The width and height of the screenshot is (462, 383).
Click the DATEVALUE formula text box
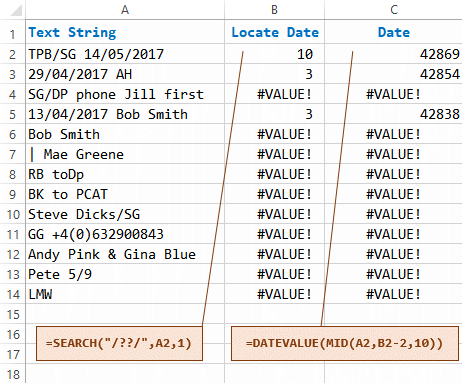point(345,343)
